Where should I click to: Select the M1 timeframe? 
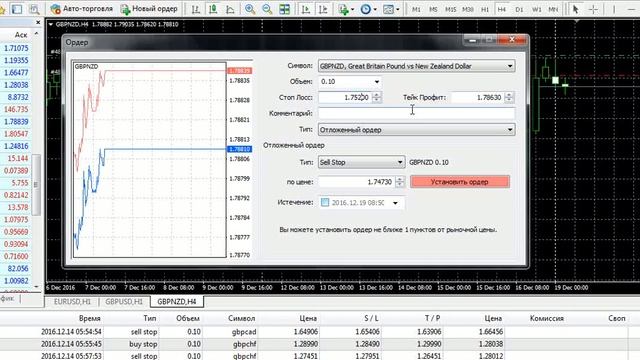coord(416,9)
